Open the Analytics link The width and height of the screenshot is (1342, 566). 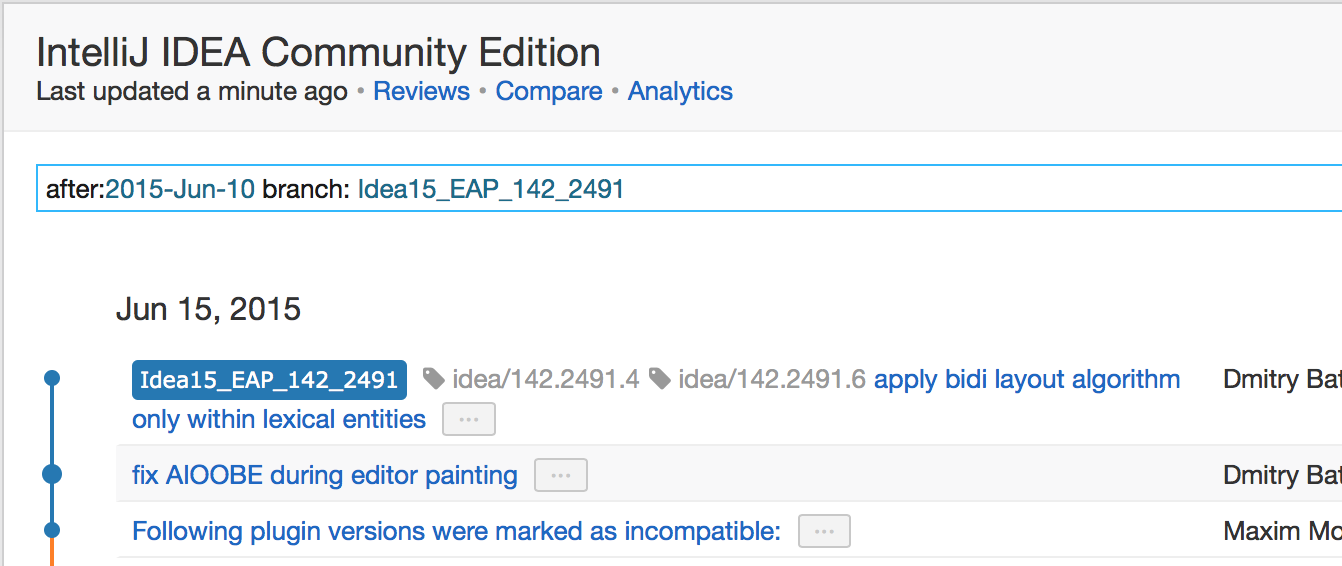(x=680, y=91)
